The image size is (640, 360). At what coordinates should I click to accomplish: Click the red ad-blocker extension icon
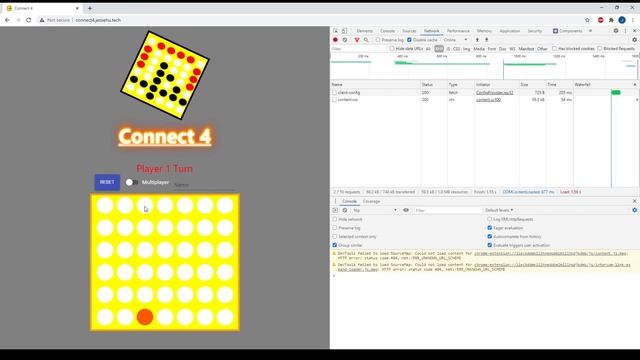pos(600,20)
